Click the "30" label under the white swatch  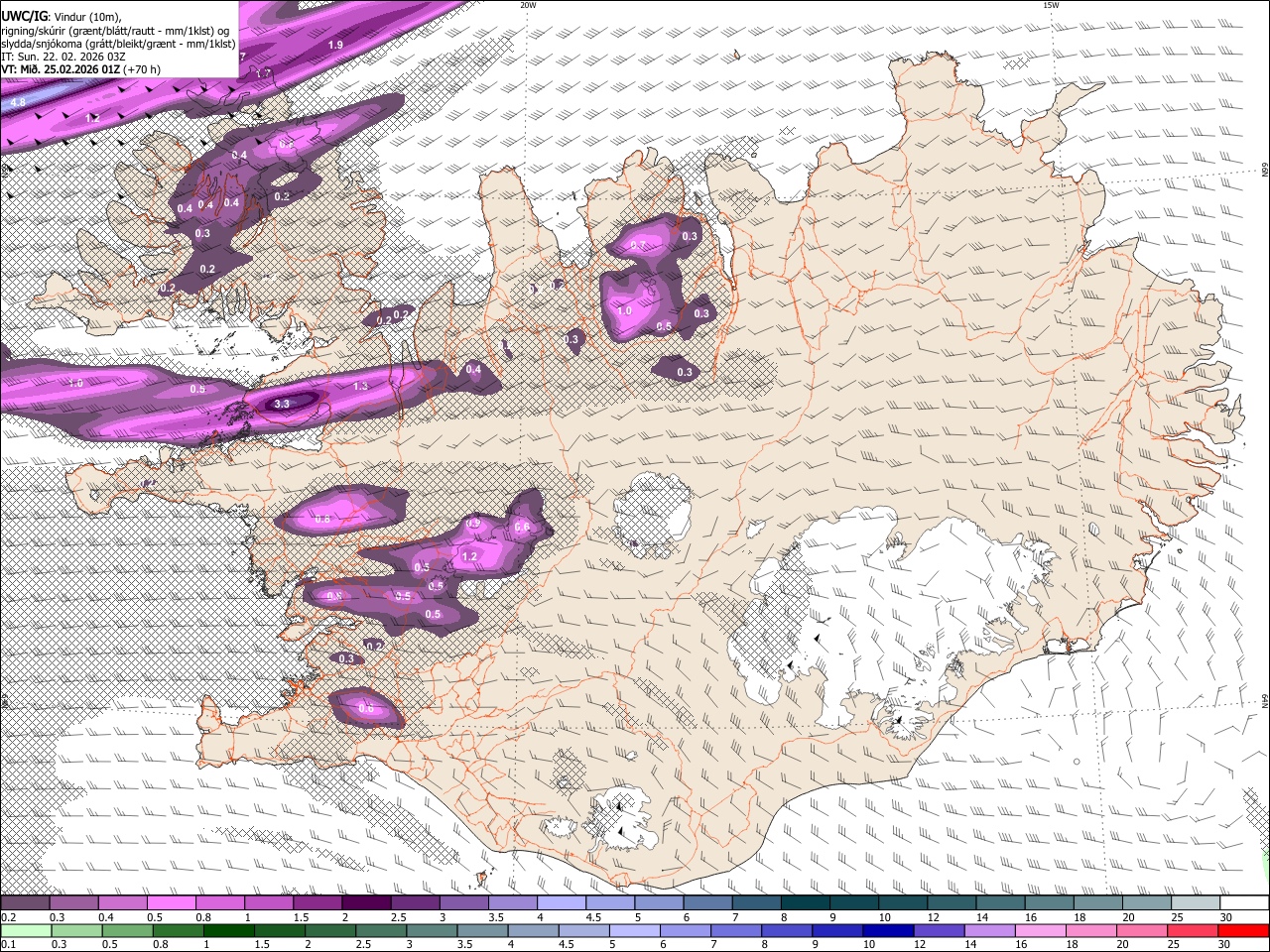pos(1226,917)
